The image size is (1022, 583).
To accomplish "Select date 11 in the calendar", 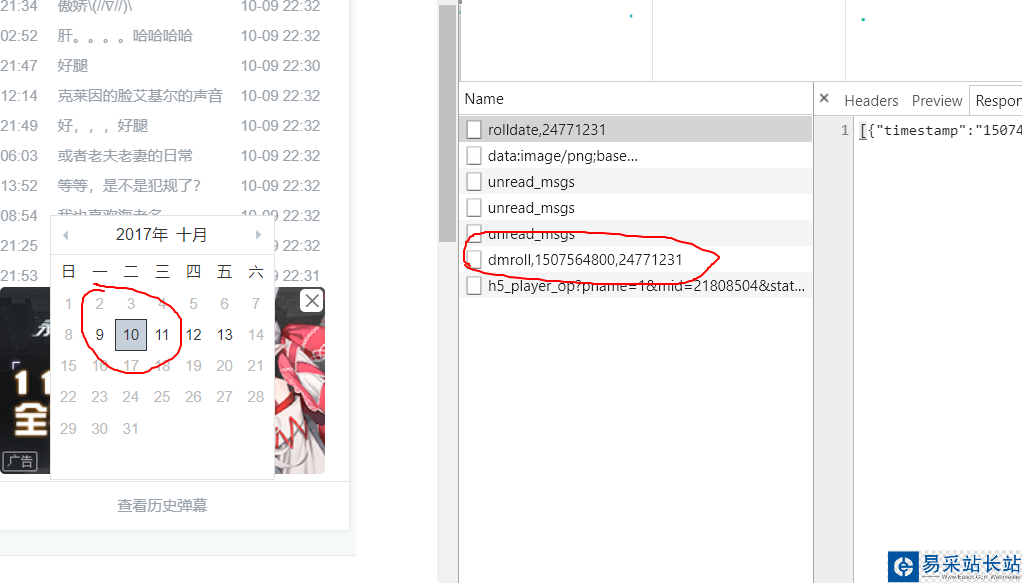I will [162, 335].
